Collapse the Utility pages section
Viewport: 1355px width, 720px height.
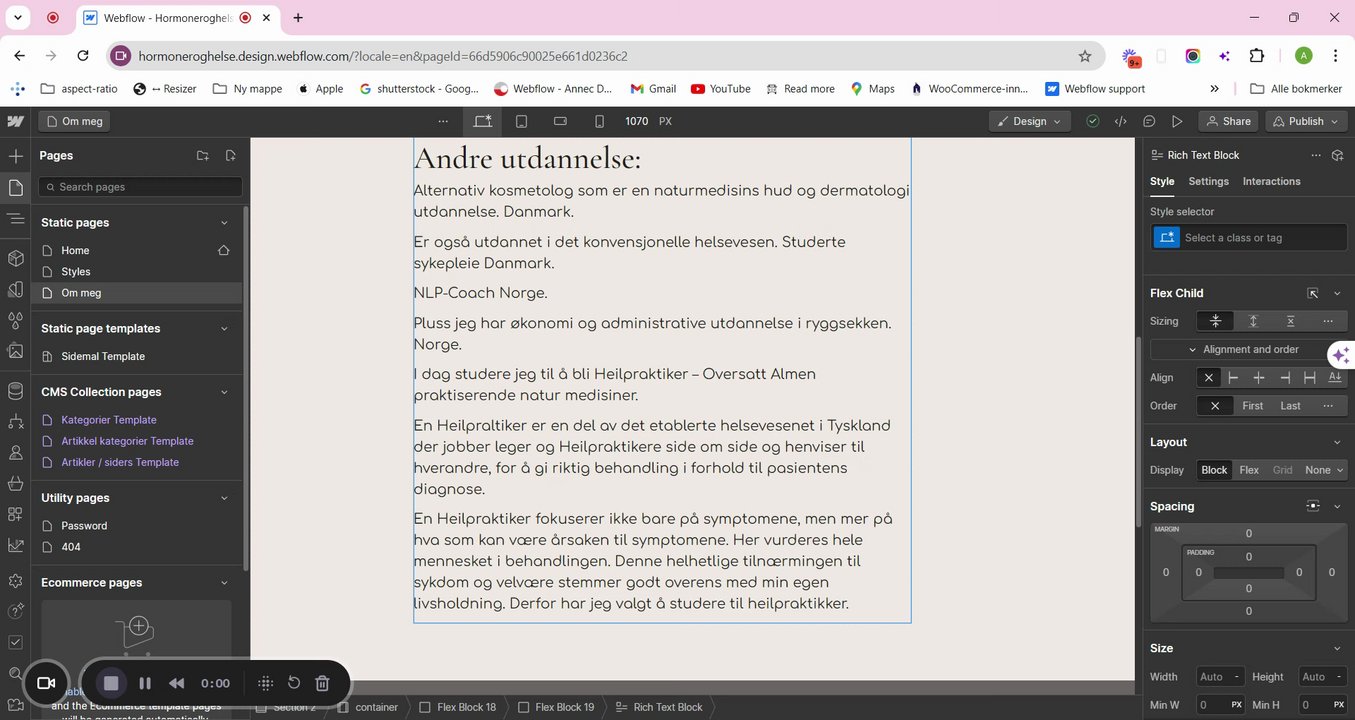pos(224,498)
